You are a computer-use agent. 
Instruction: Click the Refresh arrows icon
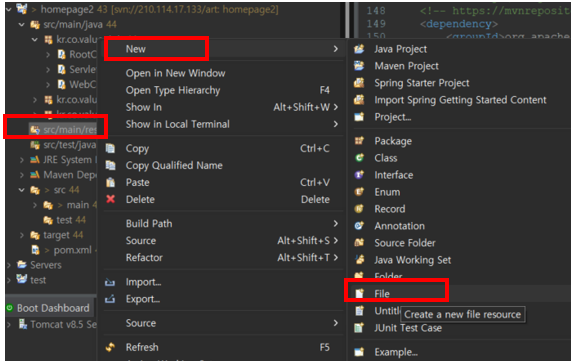(110, 347)
